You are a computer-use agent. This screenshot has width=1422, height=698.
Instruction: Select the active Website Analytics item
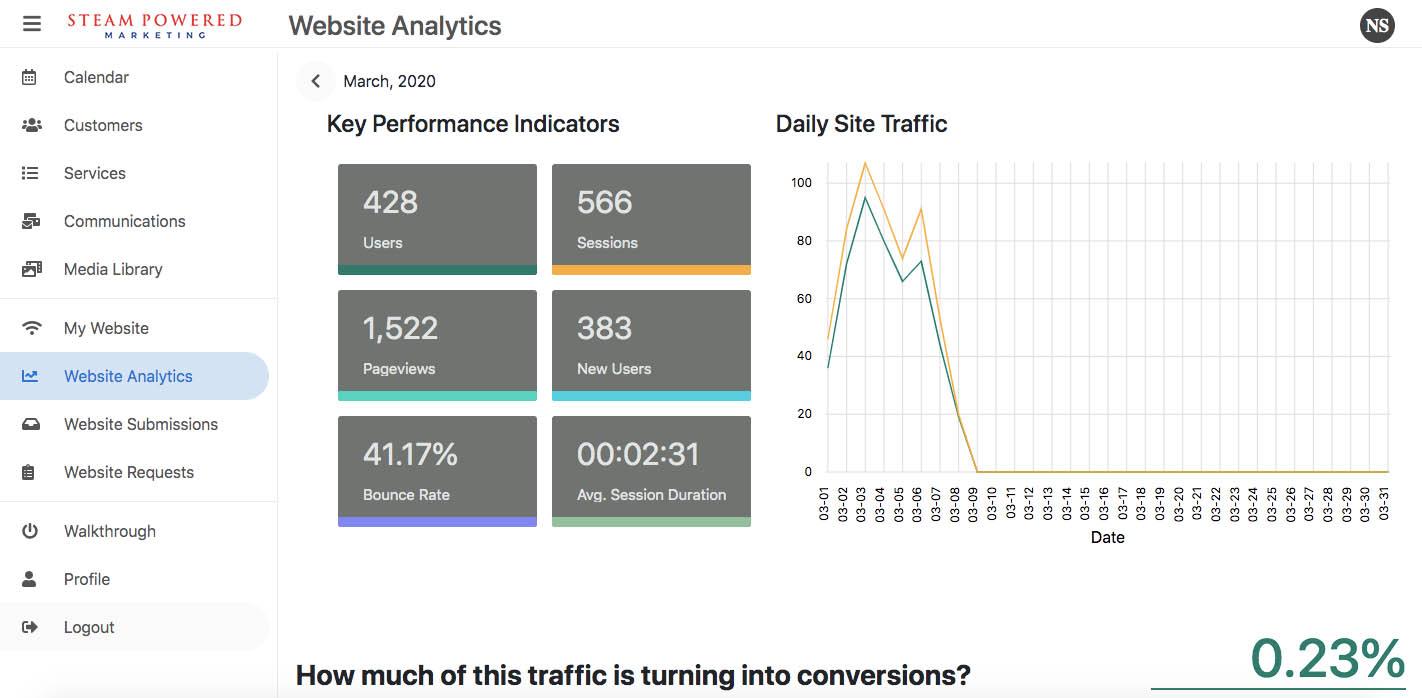[x=128, y=376]
